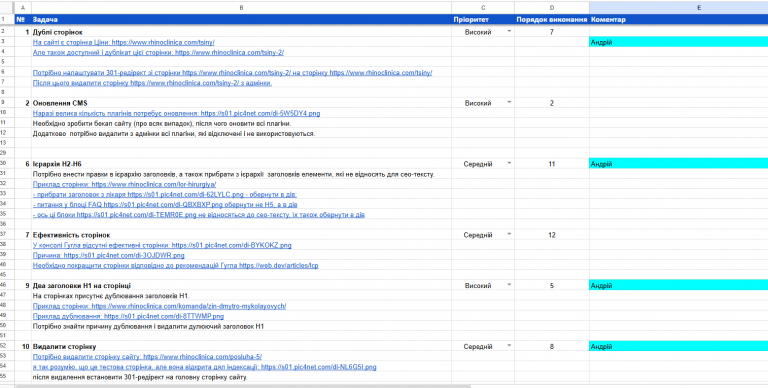Open link Причина di-3OJDWR.png
The image size is (768, 388).
click(x=109, y=255)
